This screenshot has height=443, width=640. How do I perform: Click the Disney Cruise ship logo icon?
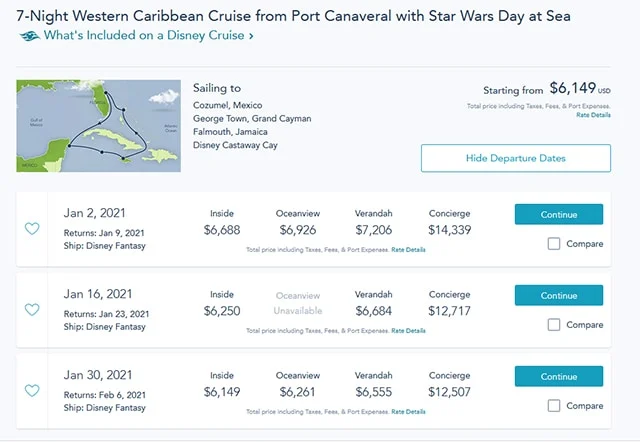(x=29, y=36)
